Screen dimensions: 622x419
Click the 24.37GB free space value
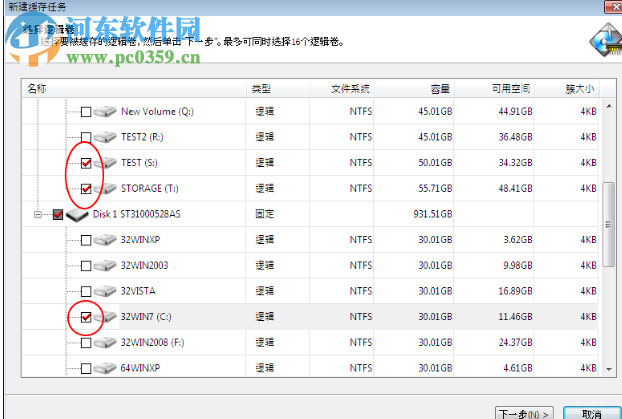pos(515,342)
